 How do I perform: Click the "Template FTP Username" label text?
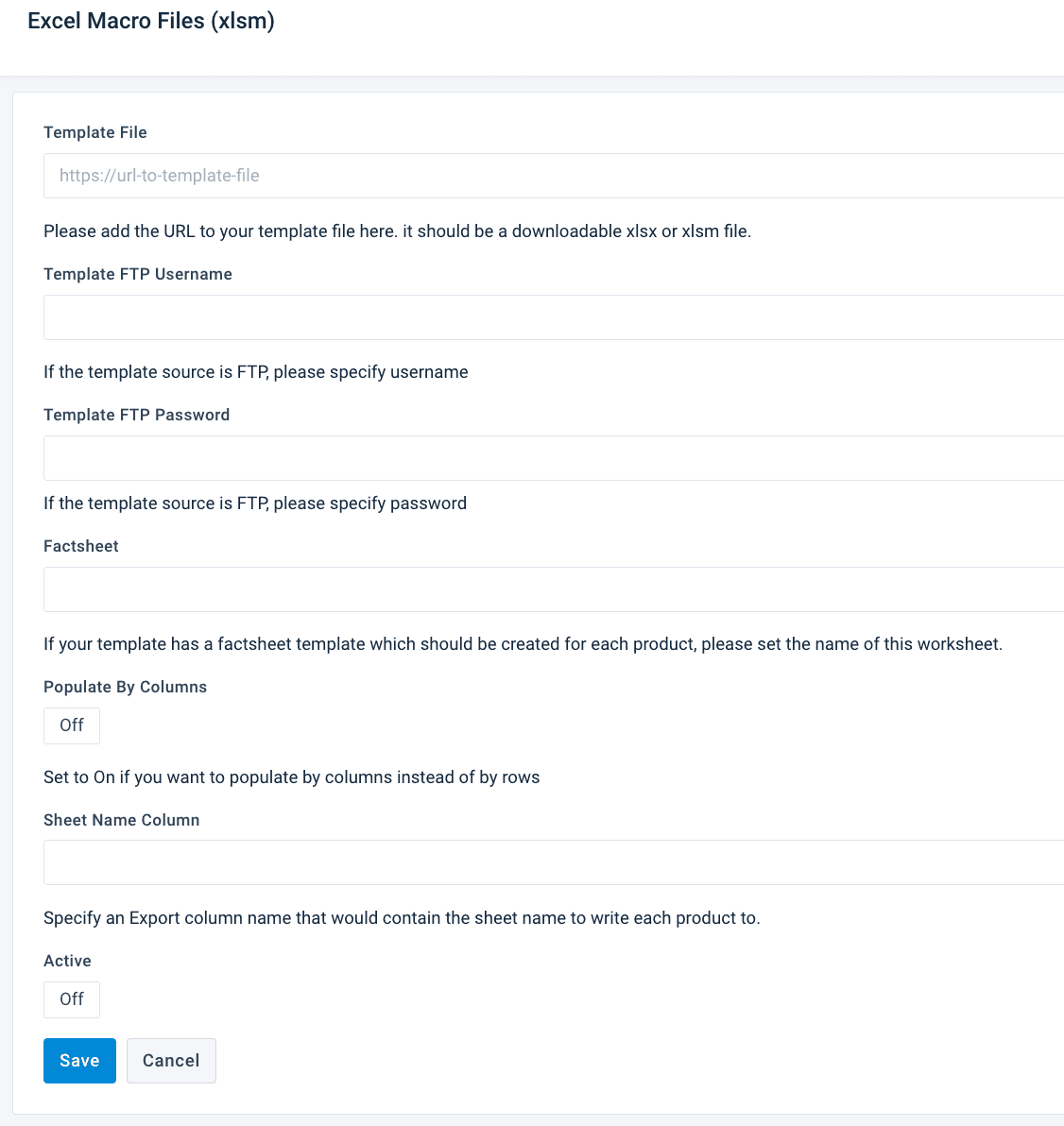coord(138,274)
